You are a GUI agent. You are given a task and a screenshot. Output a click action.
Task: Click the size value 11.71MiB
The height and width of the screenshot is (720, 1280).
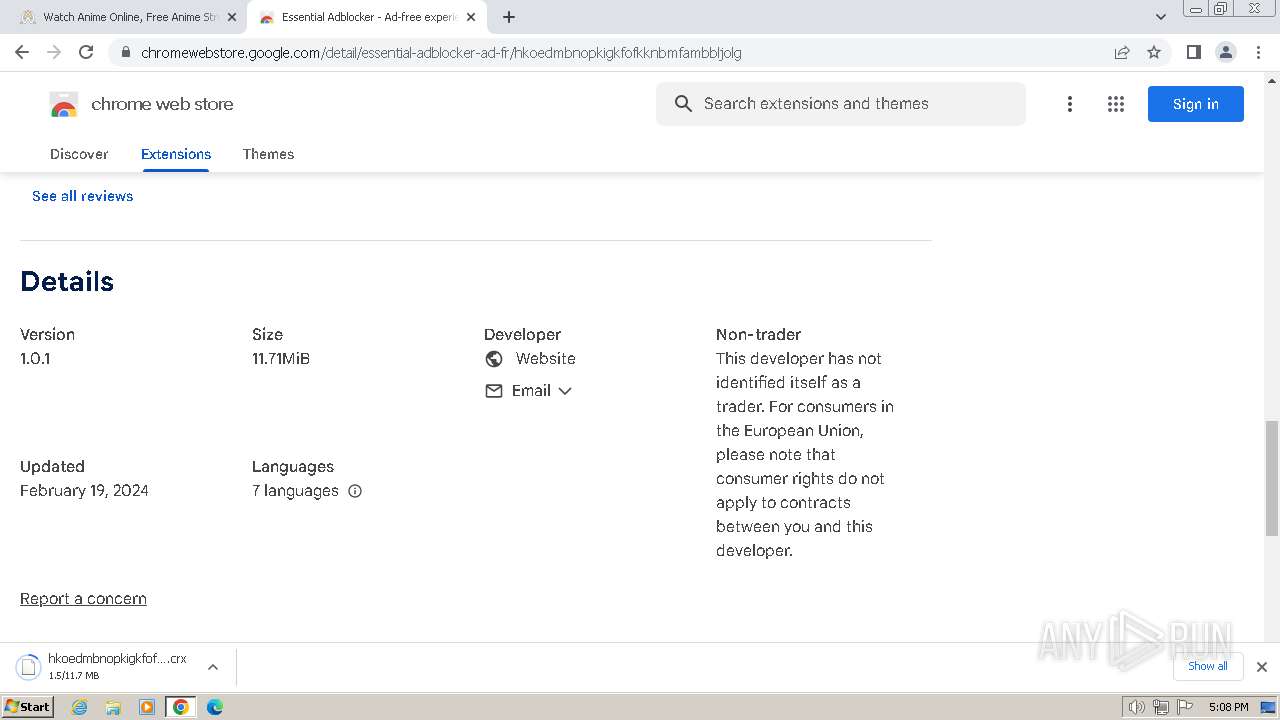coord(281,359)
